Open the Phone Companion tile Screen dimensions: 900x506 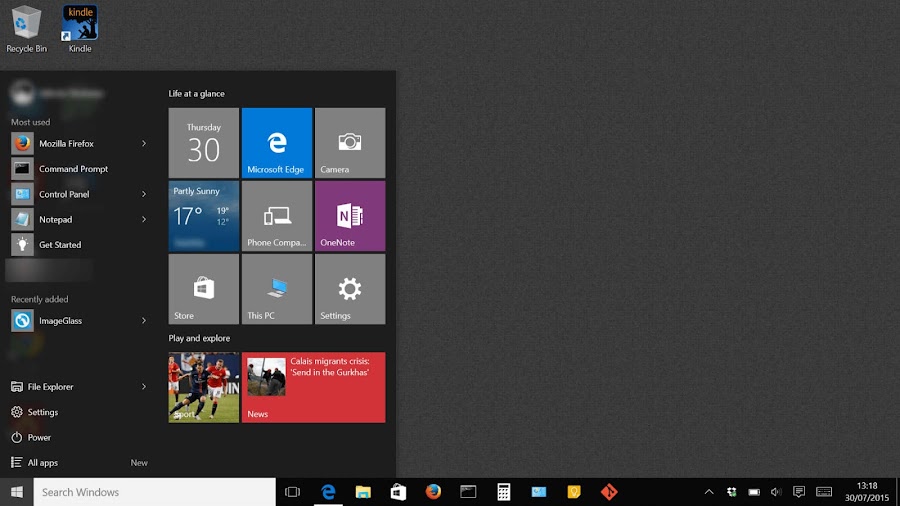coord(277,216)
